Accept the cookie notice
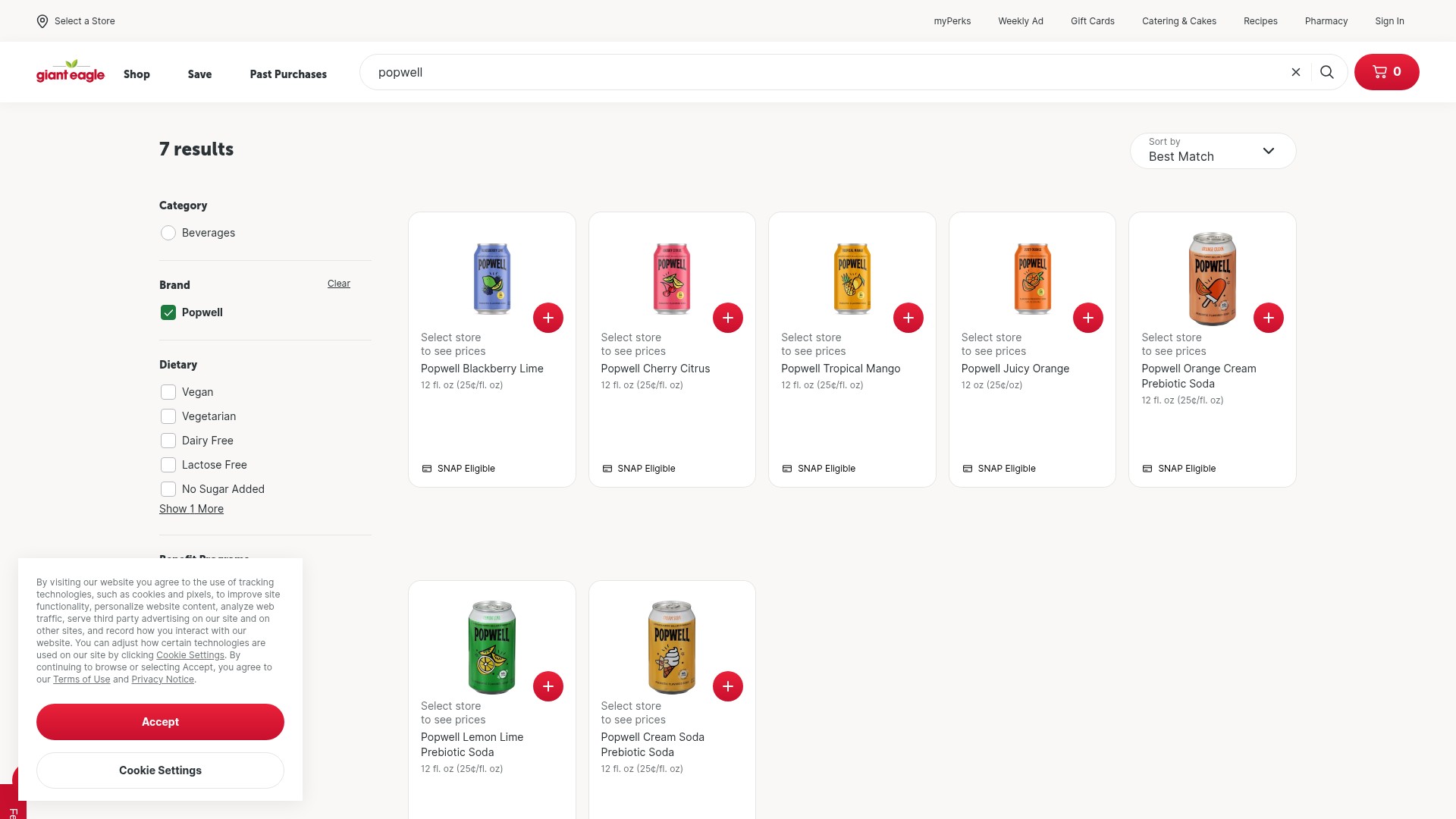 tap(160, 722)
